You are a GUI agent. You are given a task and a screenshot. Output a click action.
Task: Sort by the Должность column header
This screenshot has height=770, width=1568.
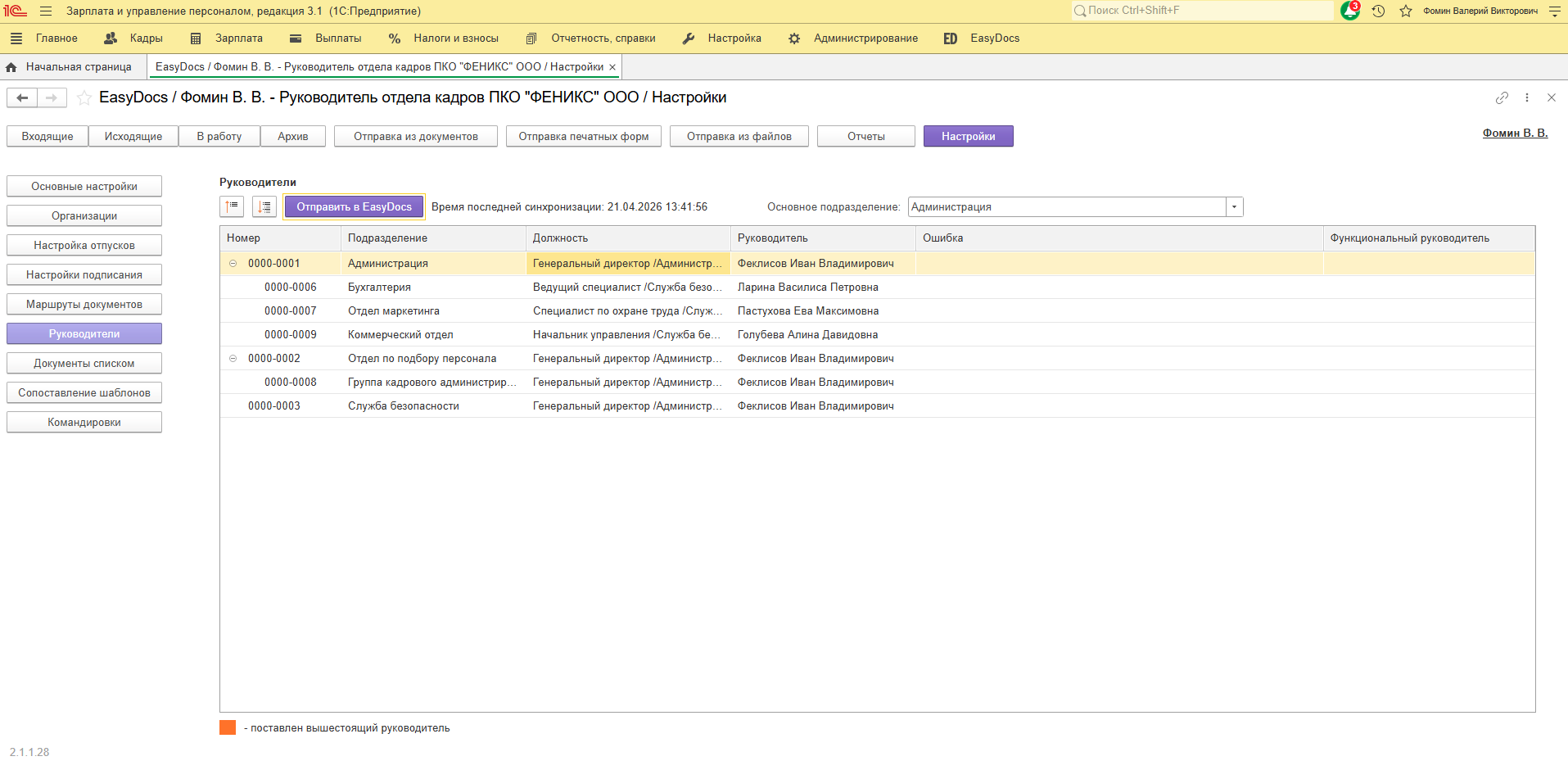[x=628, y=238]
